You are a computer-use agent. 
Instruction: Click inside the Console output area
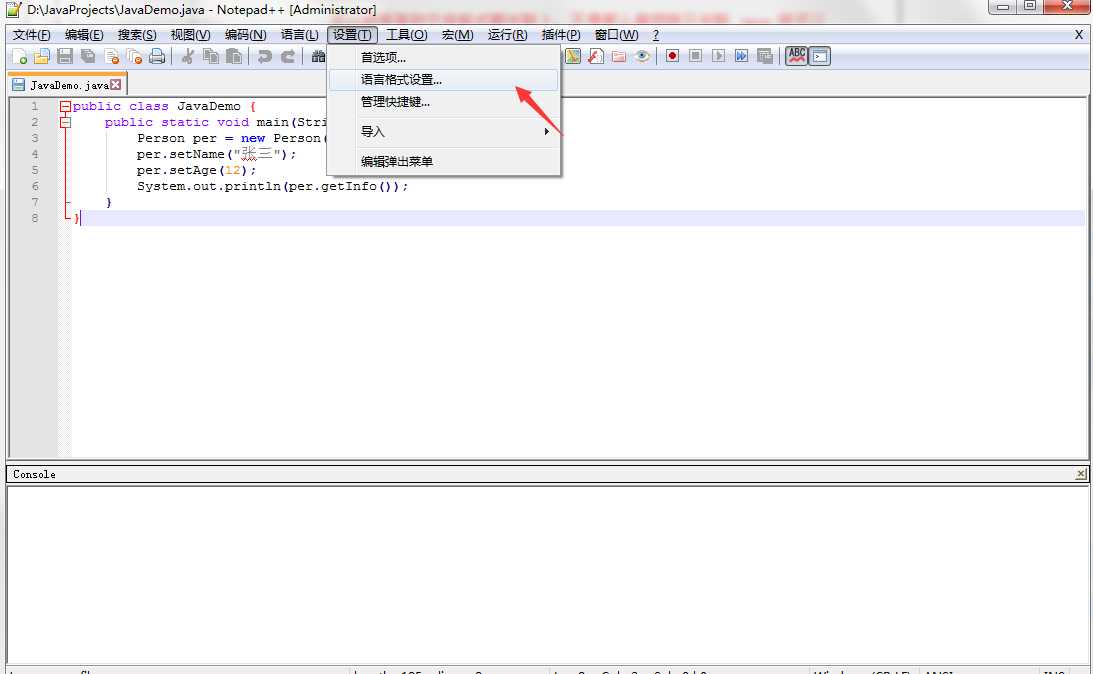[547, 574]
